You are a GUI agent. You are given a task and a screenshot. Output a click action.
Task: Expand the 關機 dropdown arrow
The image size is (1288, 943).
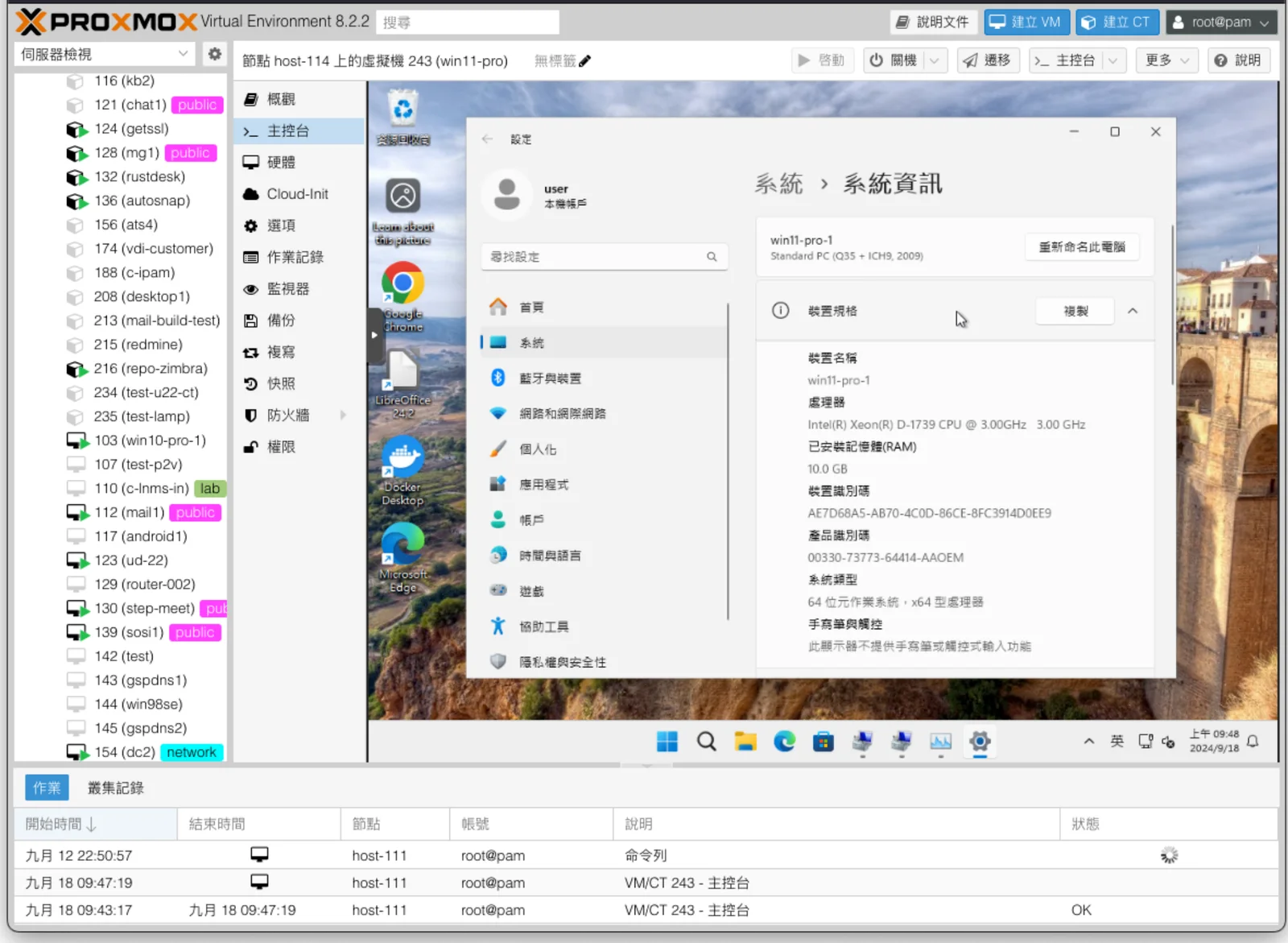935,60
